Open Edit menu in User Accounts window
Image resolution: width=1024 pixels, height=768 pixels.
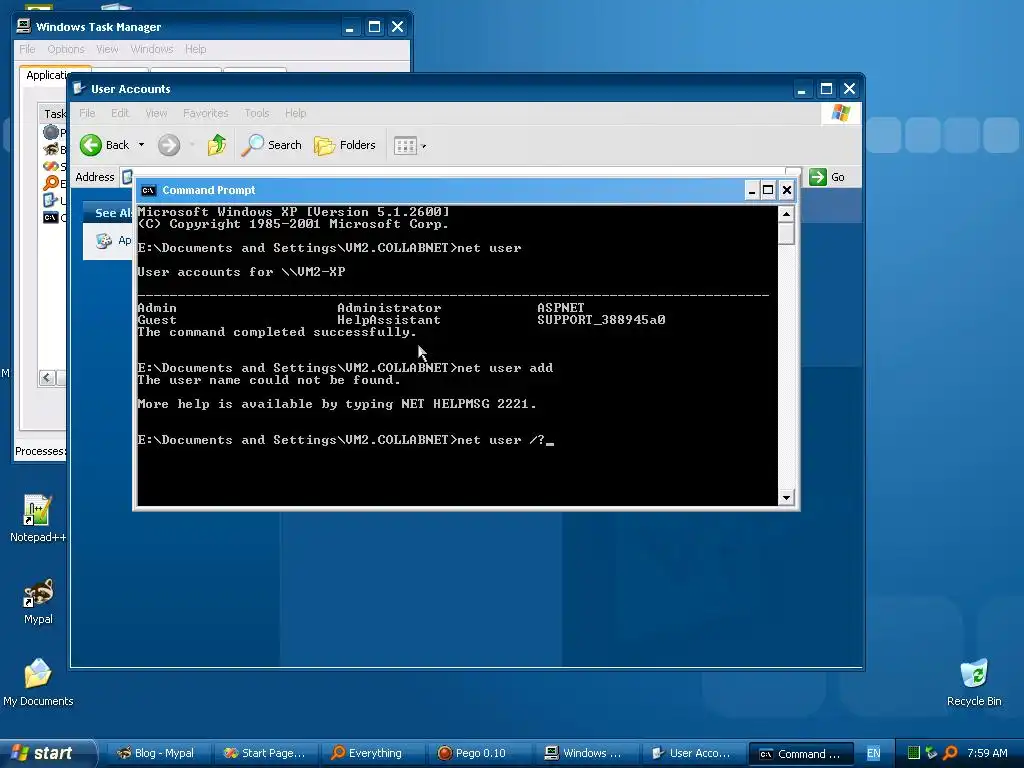[120, 113]
